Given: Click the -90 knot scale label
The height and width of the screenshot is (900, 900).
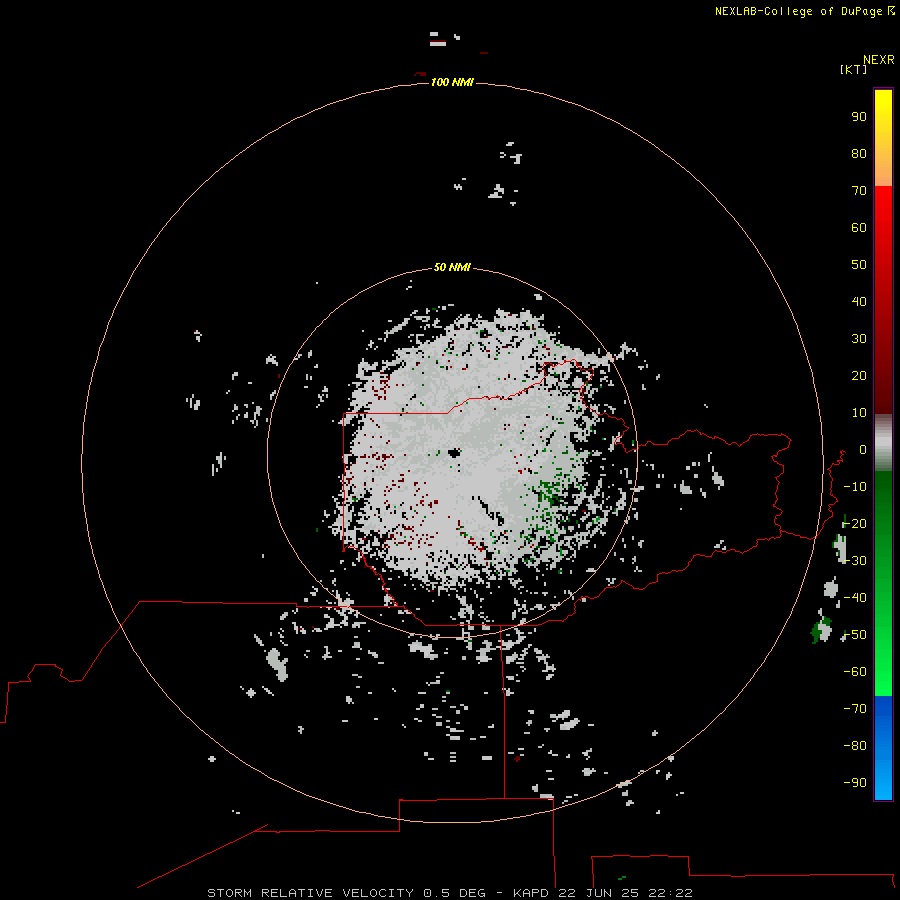Looking at the screenshot, I should pos(855,782).
